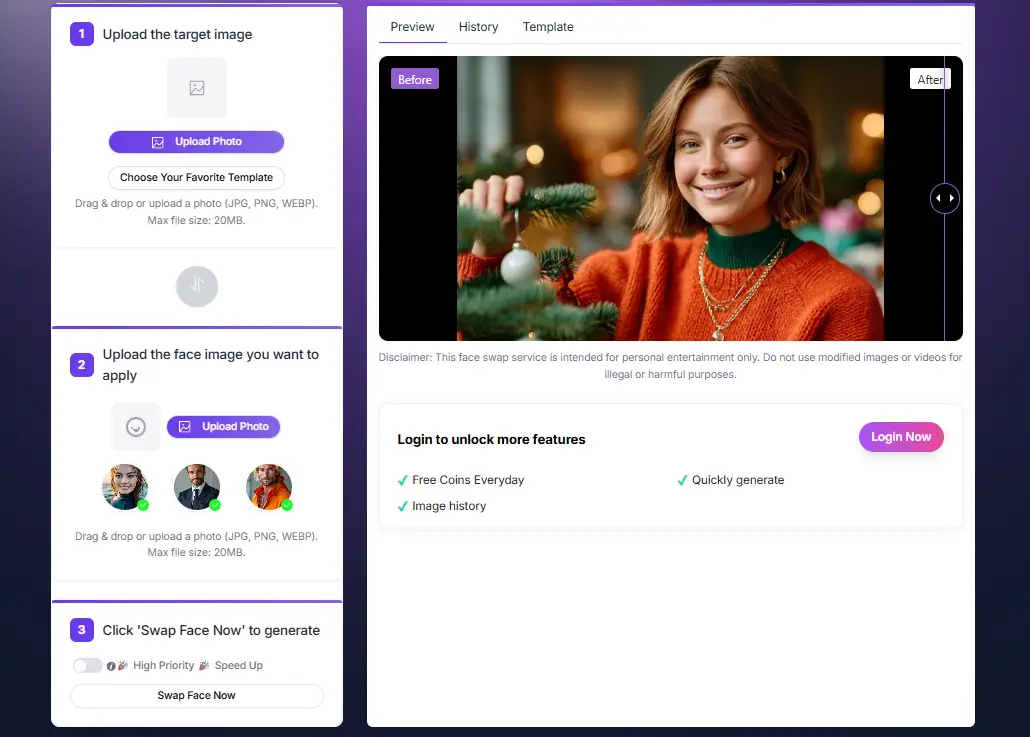The image size is (1030, 737).
Task: Select the sample face of woman in teal
Action: point(125,487)
